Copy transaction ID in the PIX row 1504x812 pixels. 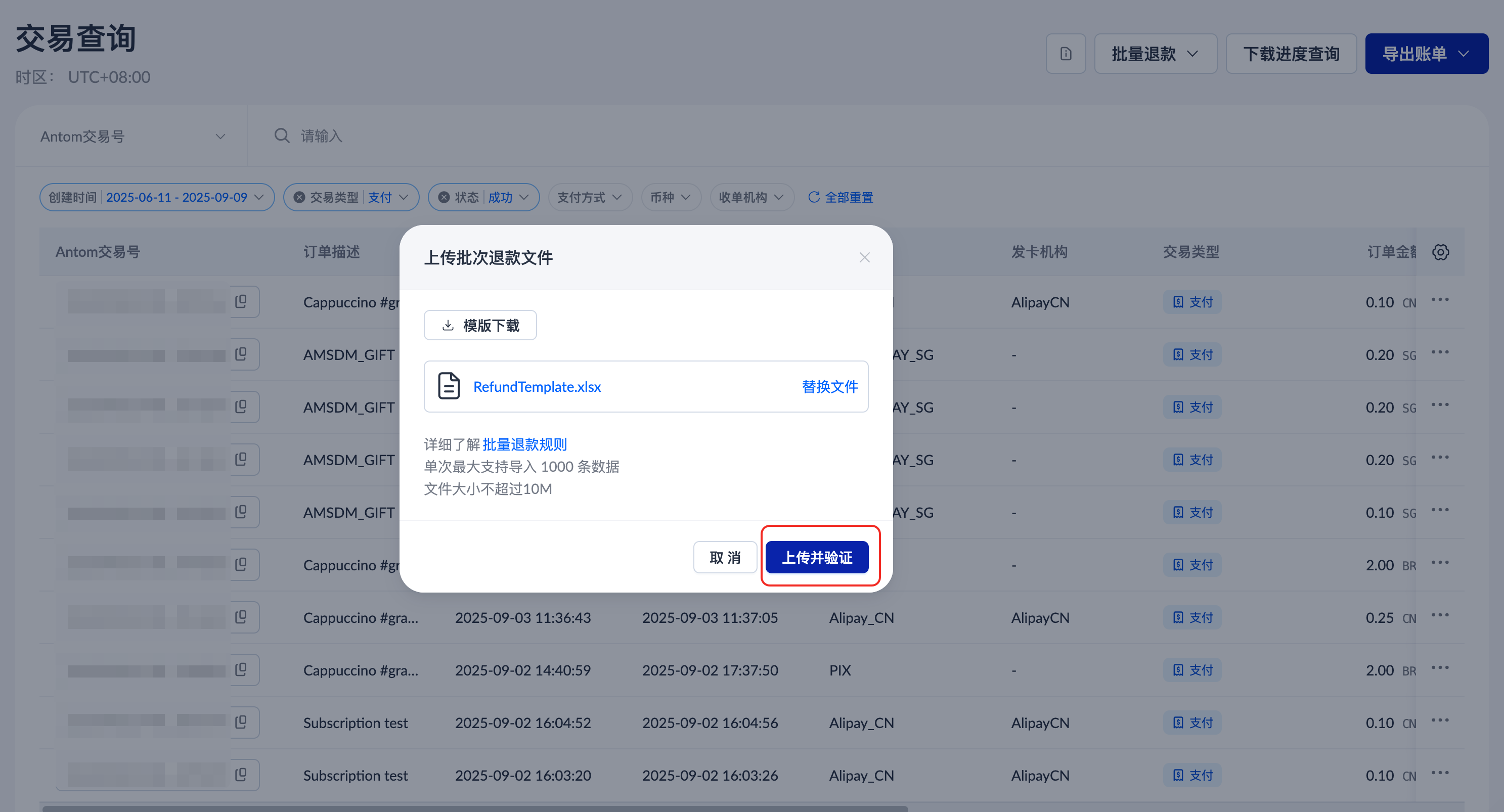point(241,669)
